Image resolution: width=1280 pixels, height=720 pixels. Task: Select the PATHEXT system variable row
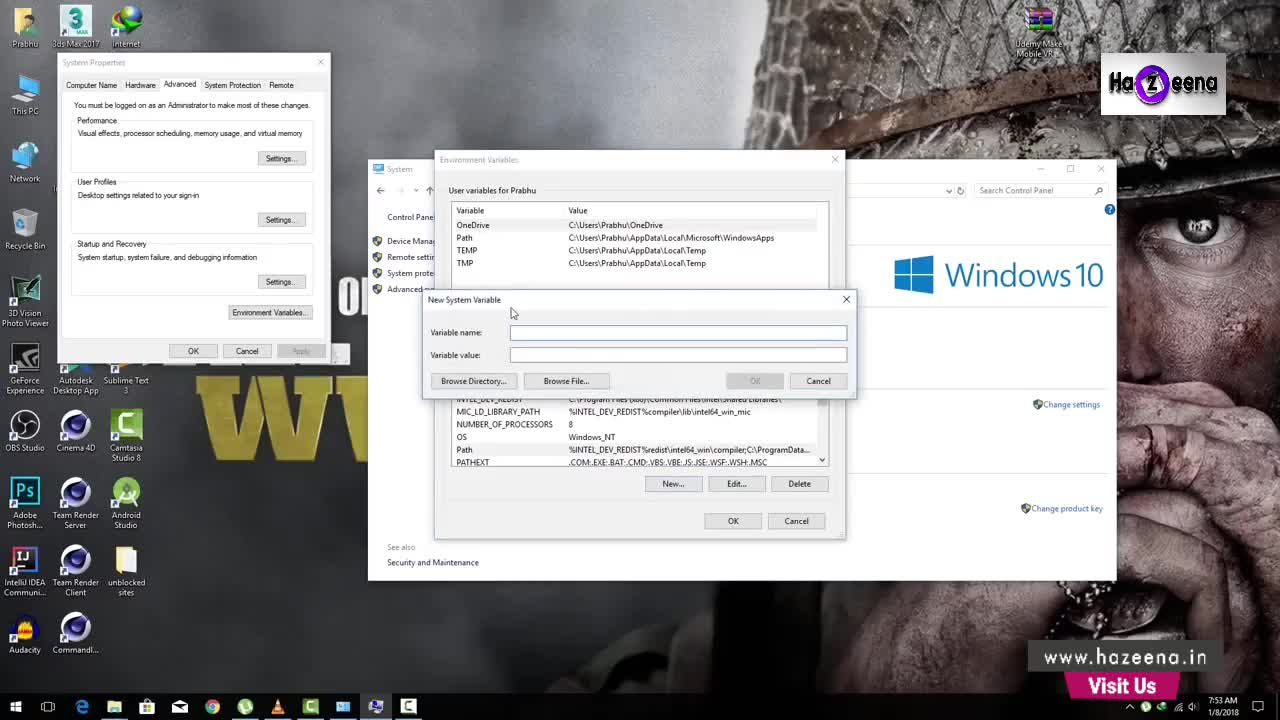[635, 462]
